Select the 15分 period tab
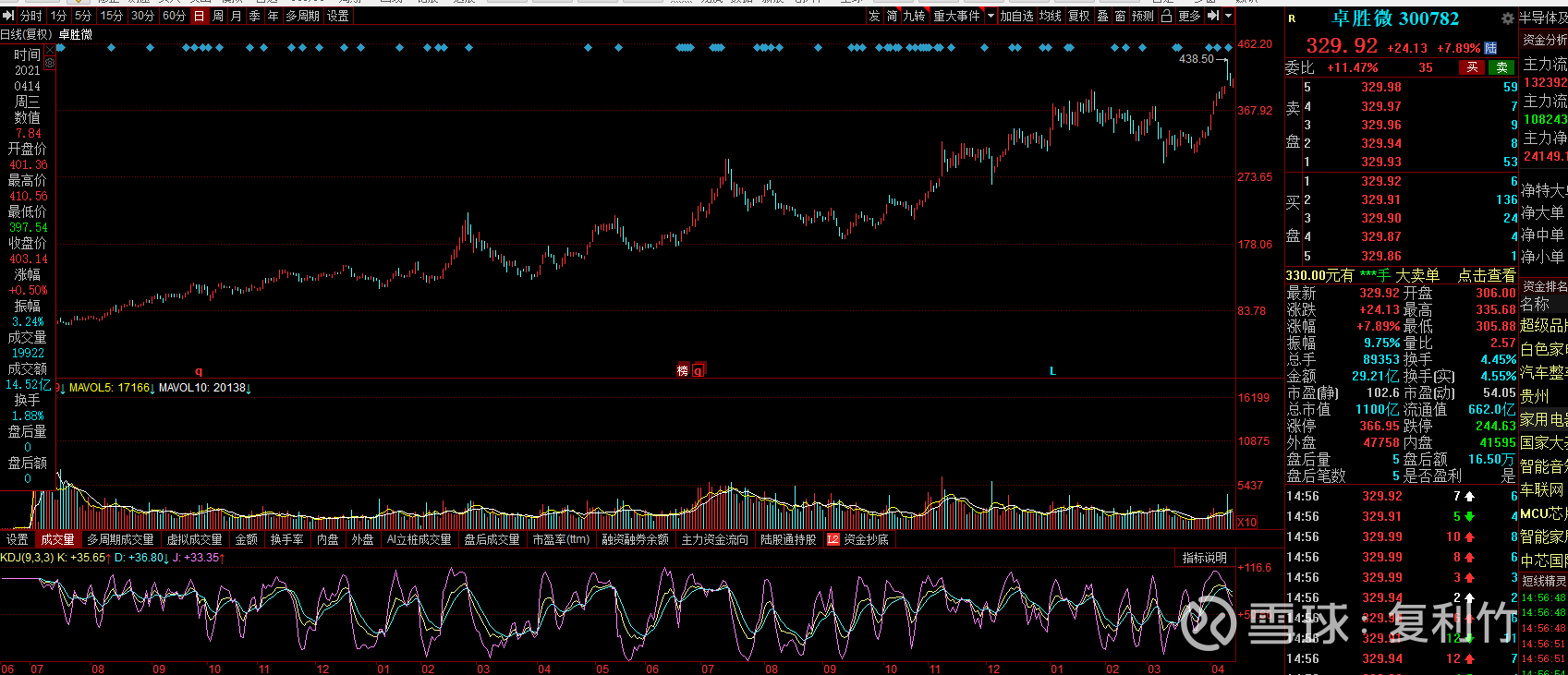1568x675 pixels. coord(111,16)
